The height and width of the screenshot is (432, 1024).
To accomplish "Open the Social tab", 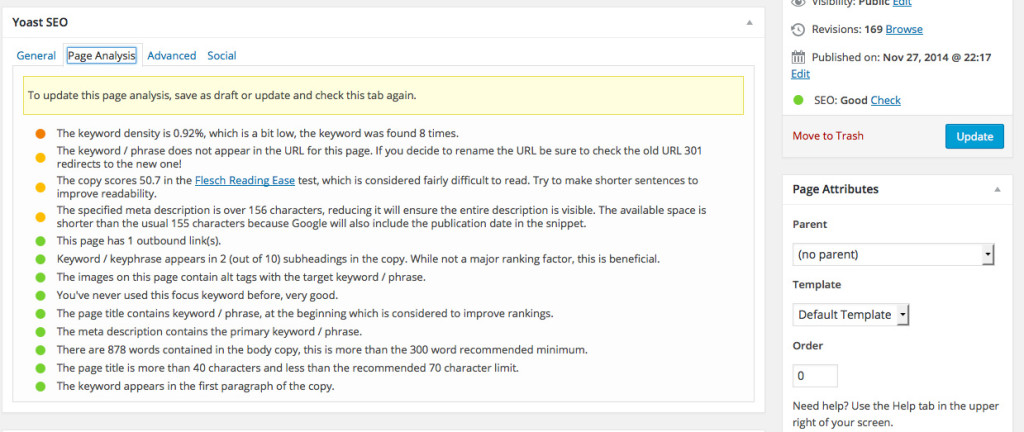I will [x=222, y=56].
